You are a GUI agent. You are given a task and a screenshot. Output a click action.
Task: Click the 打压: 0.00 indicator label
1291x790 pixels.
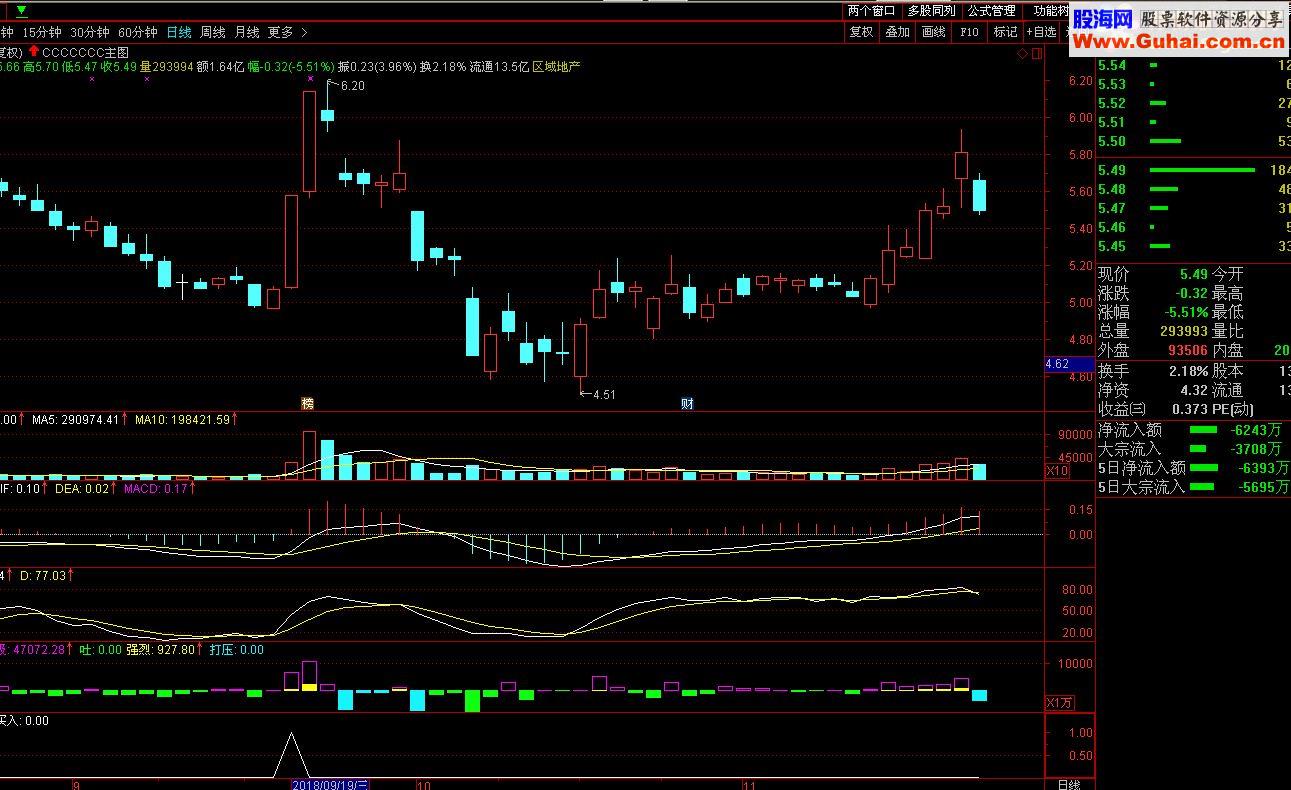click(237, 650)
